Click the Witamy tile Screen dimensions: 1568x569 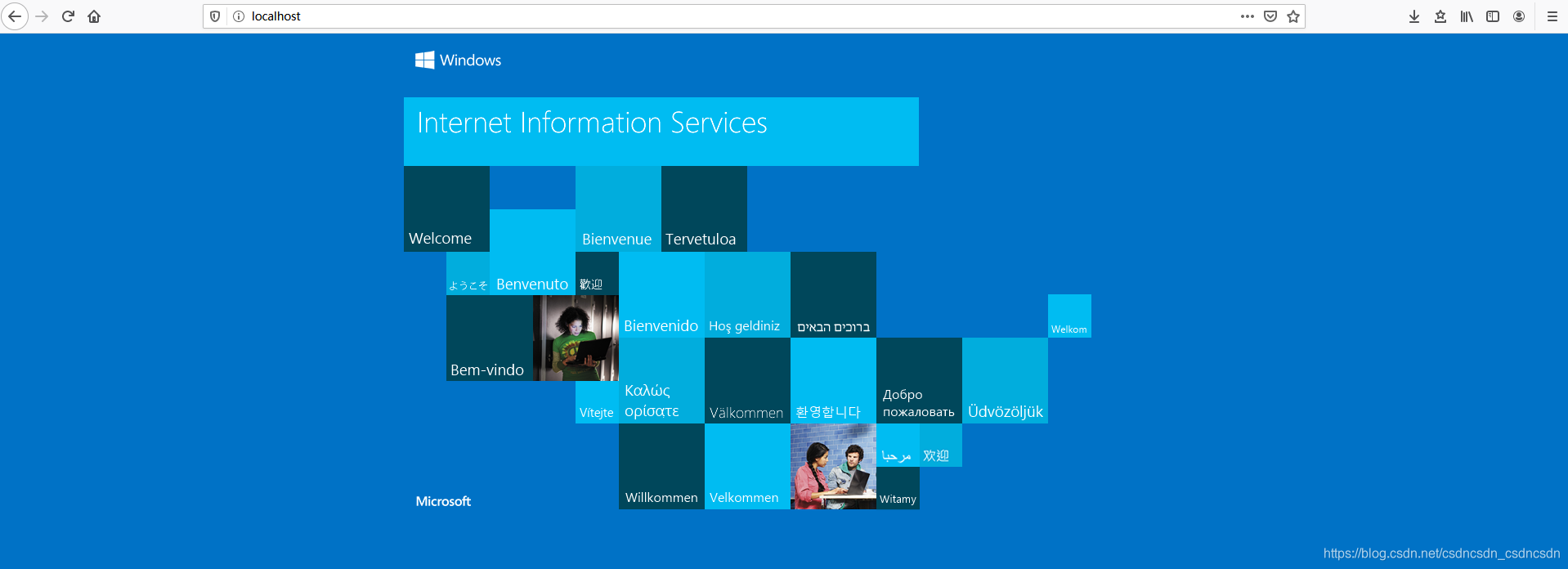coord(898,488)
